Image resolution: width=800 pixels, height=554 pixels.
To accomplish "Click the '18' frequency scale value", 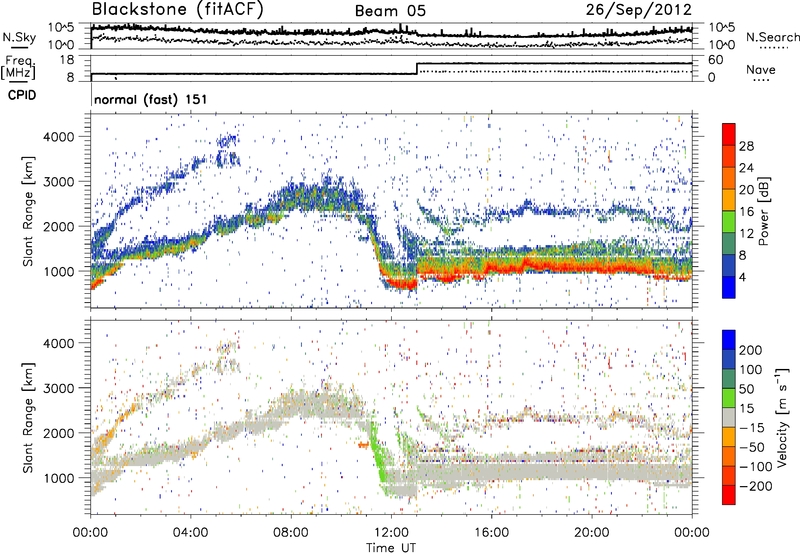I will click(66, 60).
